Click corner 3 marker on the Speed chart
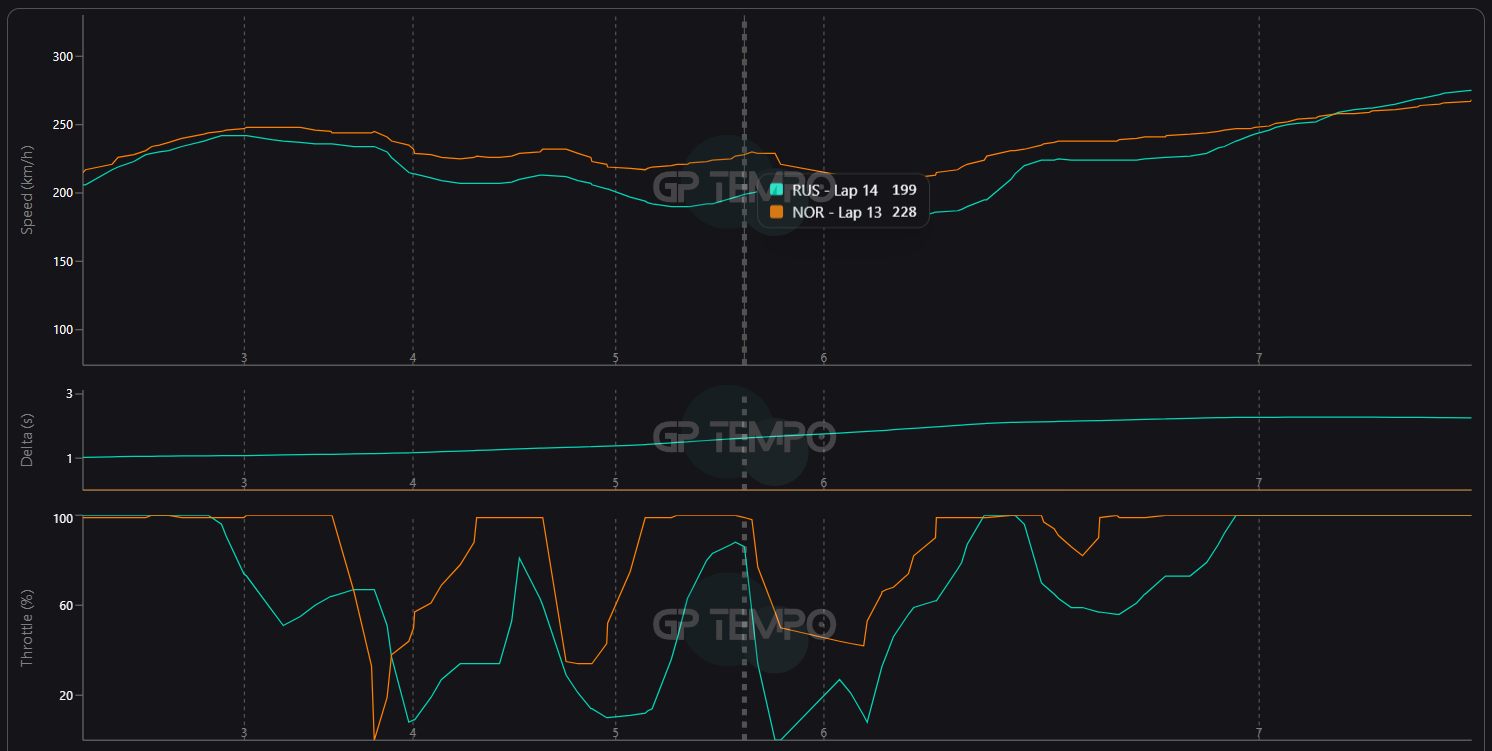1492x751 pixels. coord(244,357)
